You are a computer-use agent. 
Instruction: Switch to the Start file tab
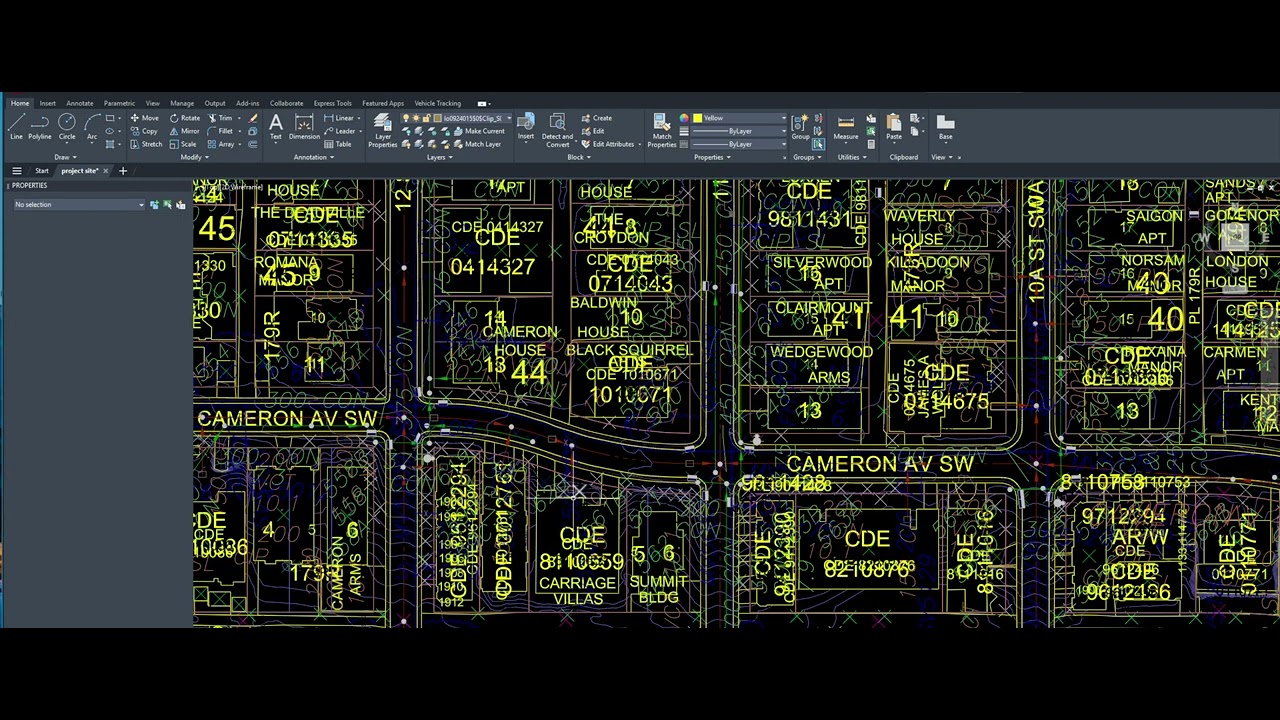(x=42, y=171)
